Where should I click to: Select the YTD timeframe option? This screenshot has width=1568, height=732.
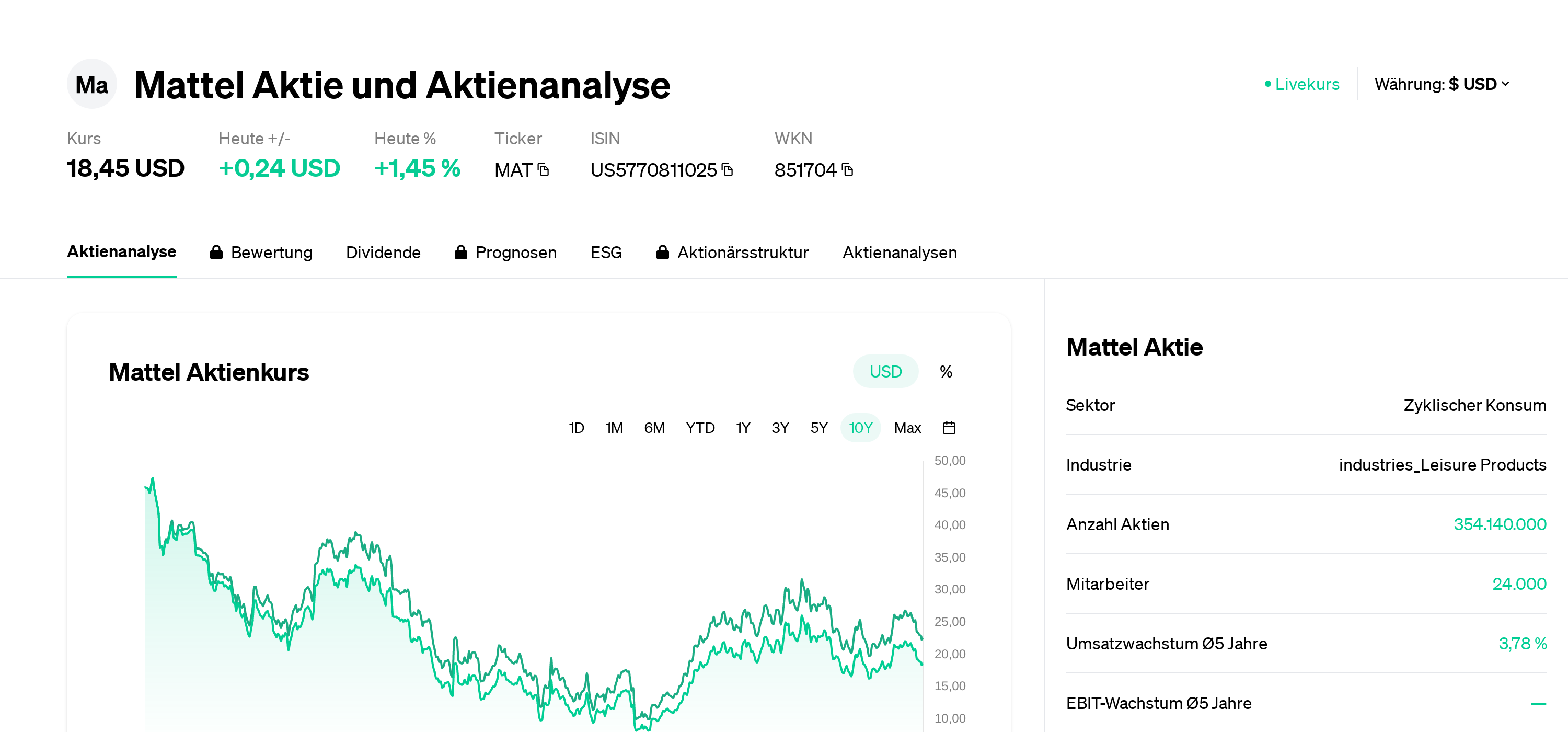click(x=700, y=428)
